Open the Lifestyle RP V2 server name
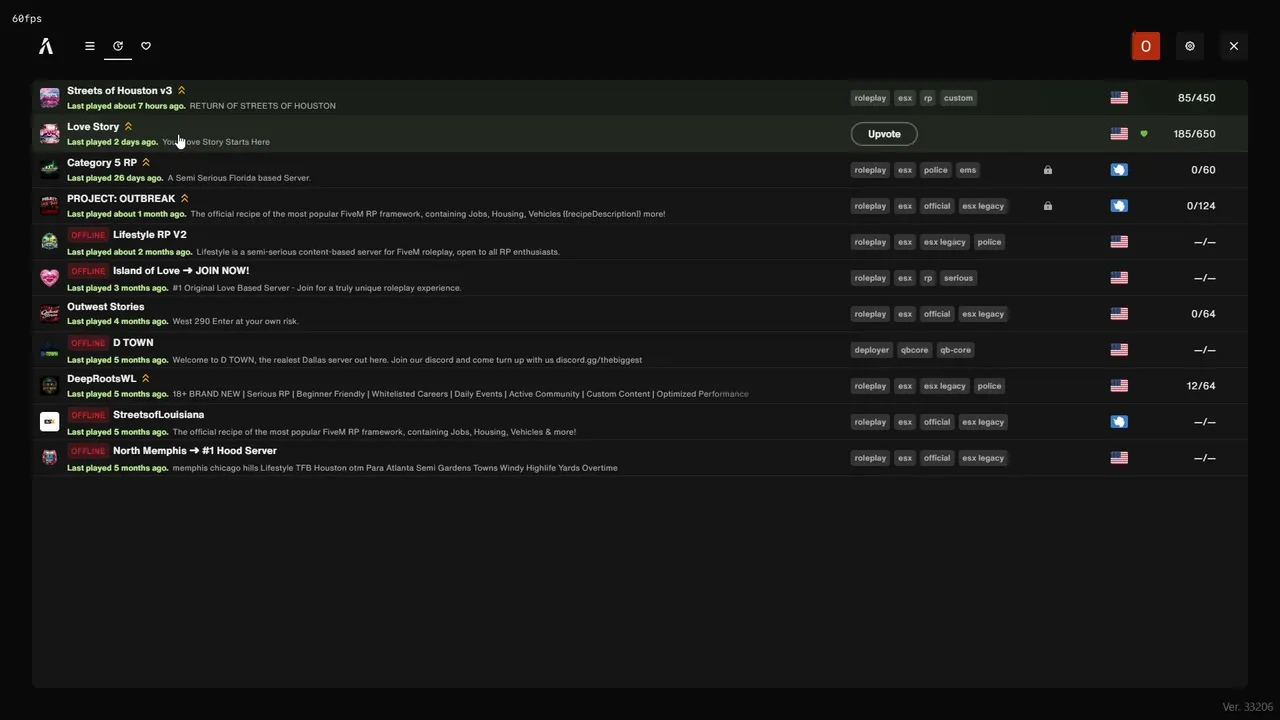 click(150, 235)
